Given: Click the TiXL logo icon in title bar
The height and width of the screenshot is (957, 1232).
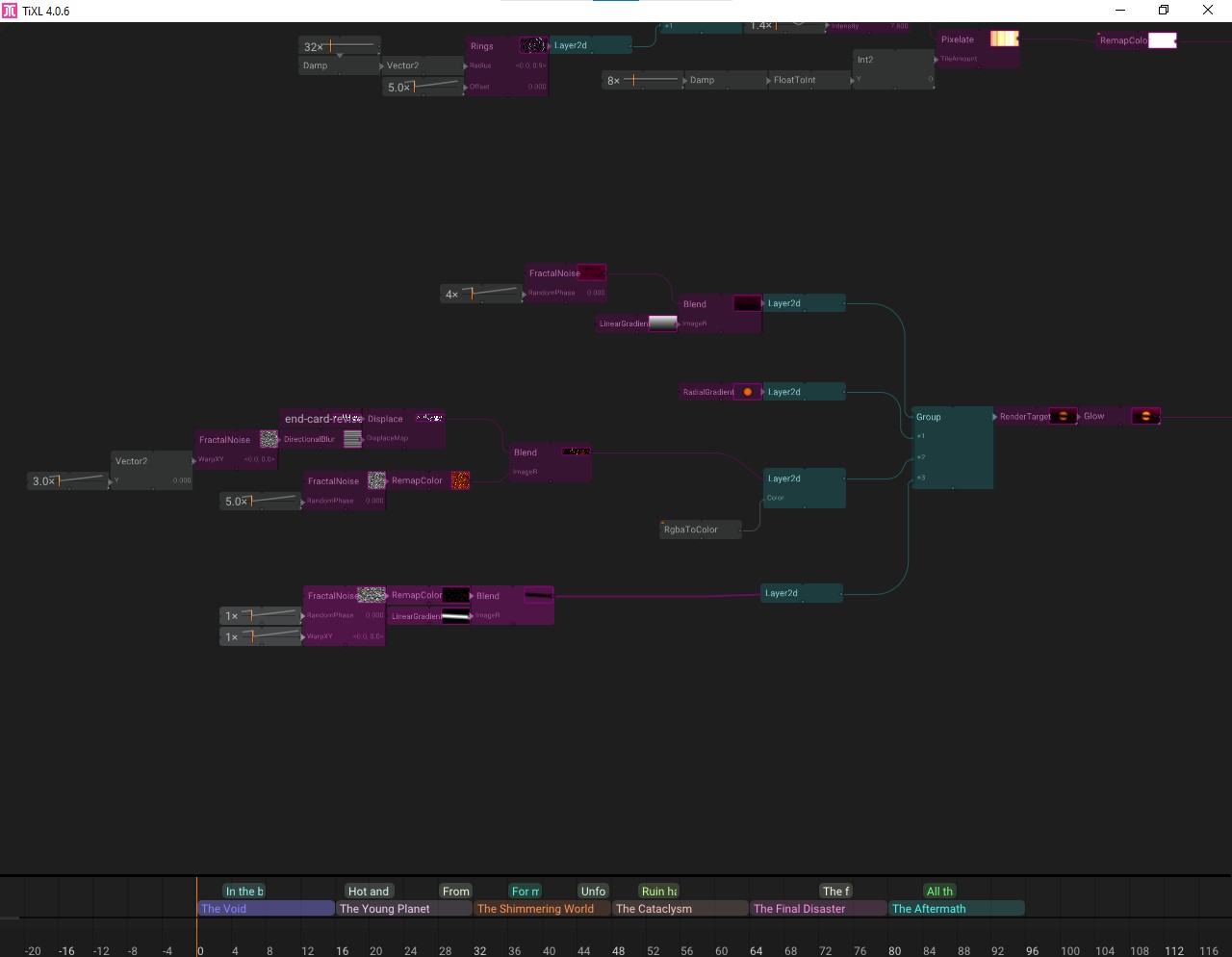Looking at the screenshot, I should point(10,11).
